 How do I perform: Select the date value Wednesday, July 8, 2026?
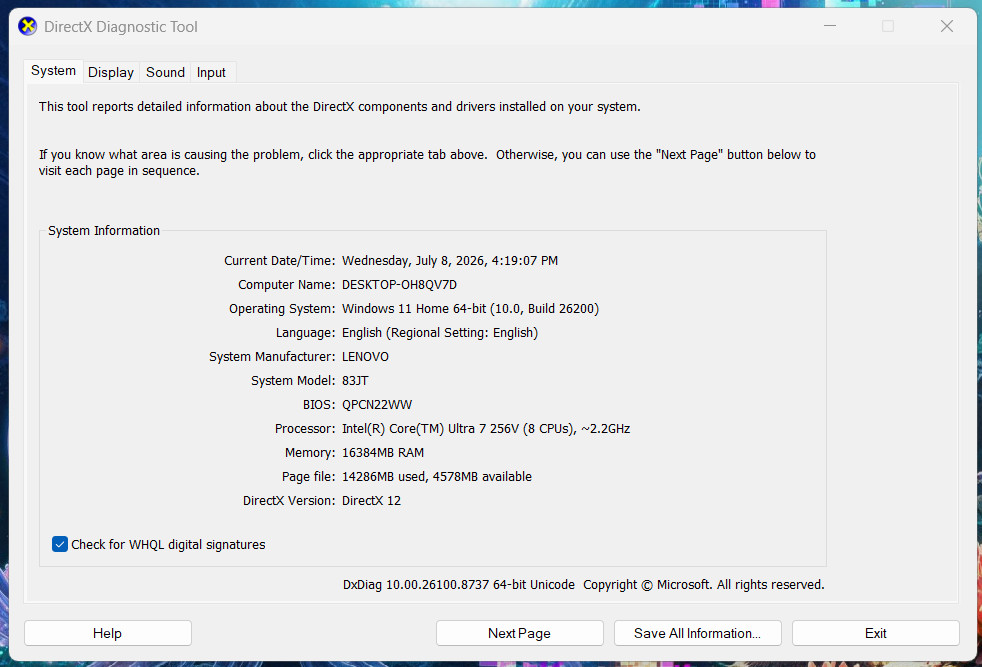[450, 261]
